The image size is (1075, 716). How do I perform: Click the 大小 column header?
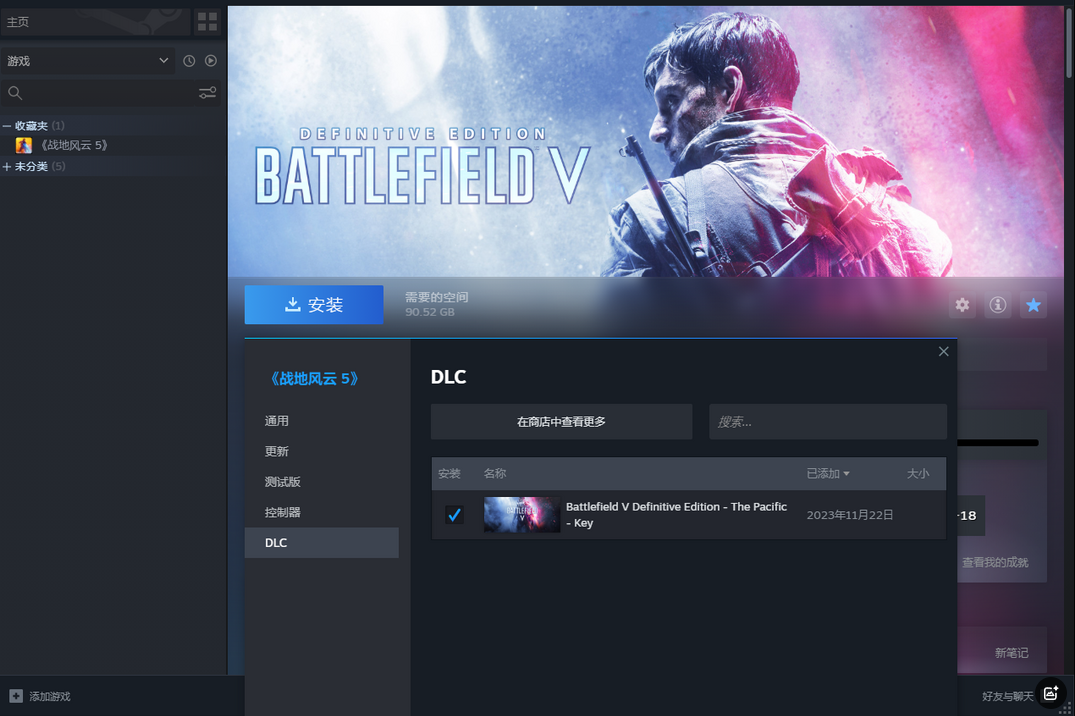[x=918, y=473]
